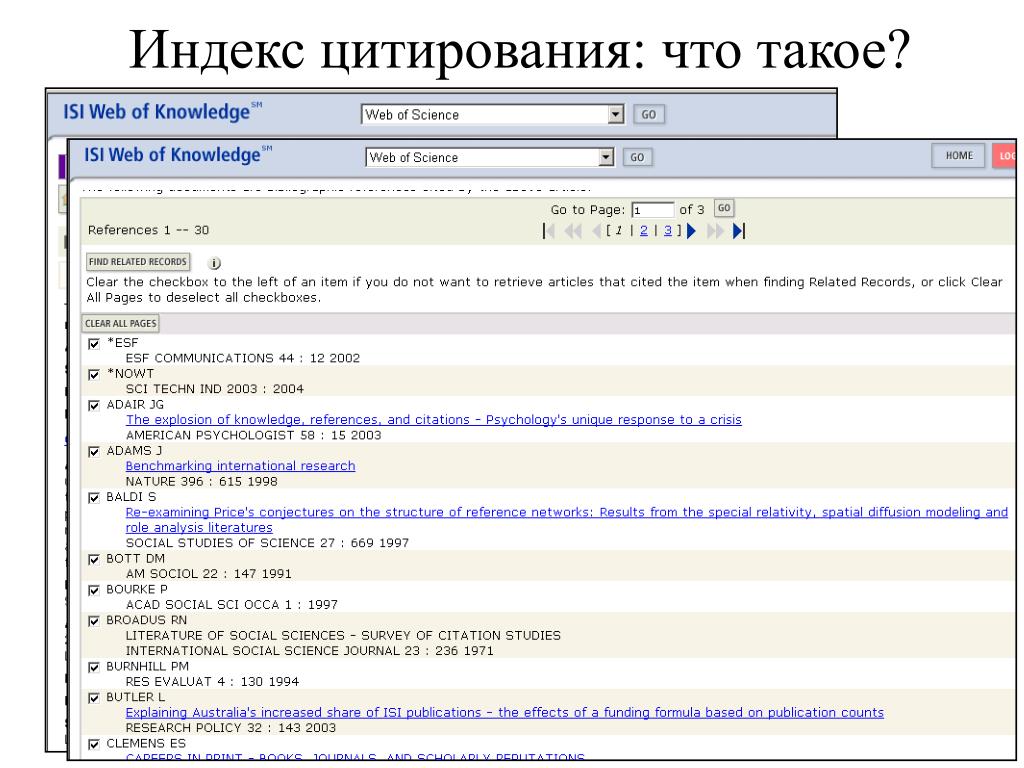Click the ISI Web of Knowledge logo in back window
This screenshot has width=1024, height=768.
(162, 112)
